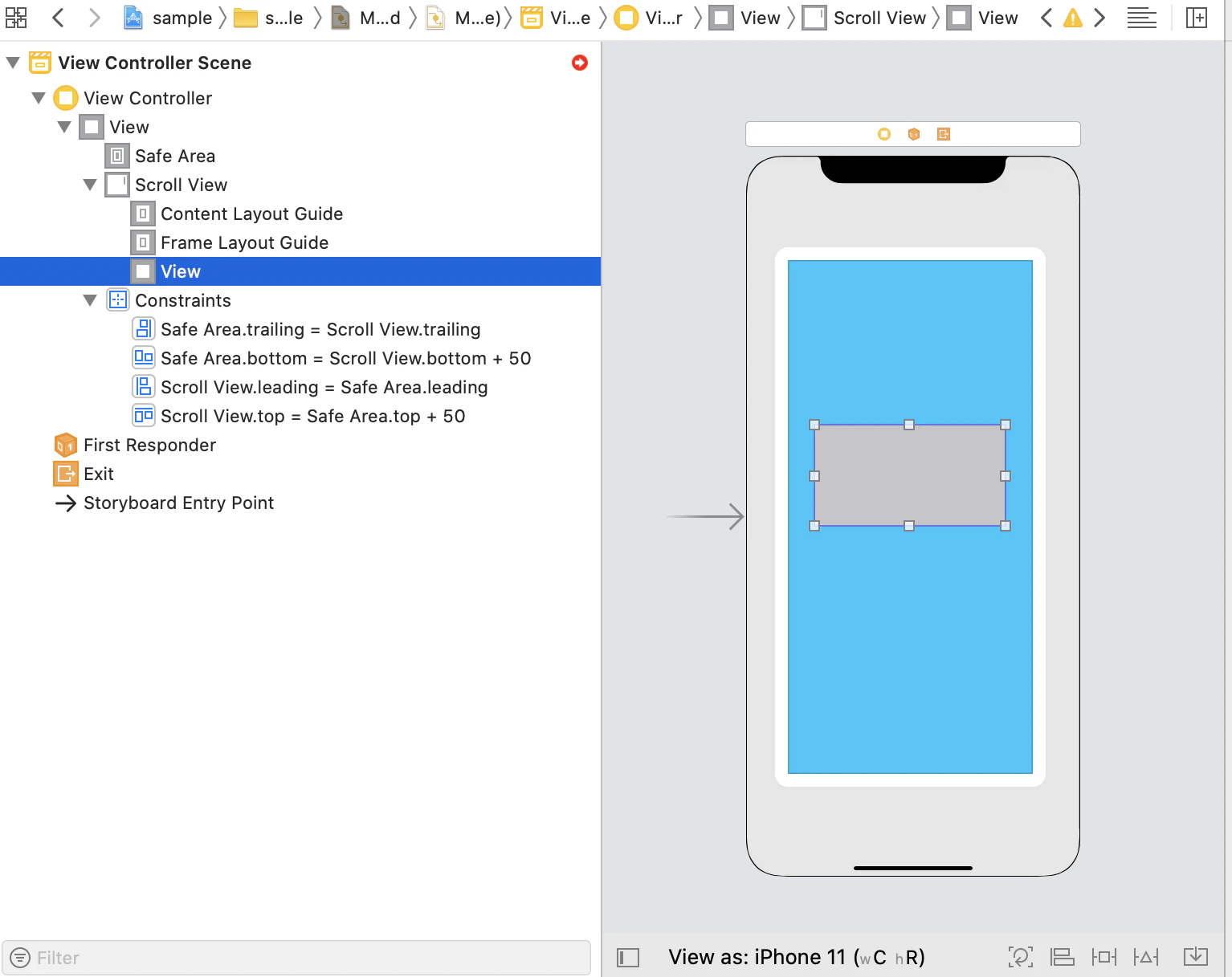Focus the outline Filter field
Viewport: 1232px width, 977px height.
click(x=296, y=958)
